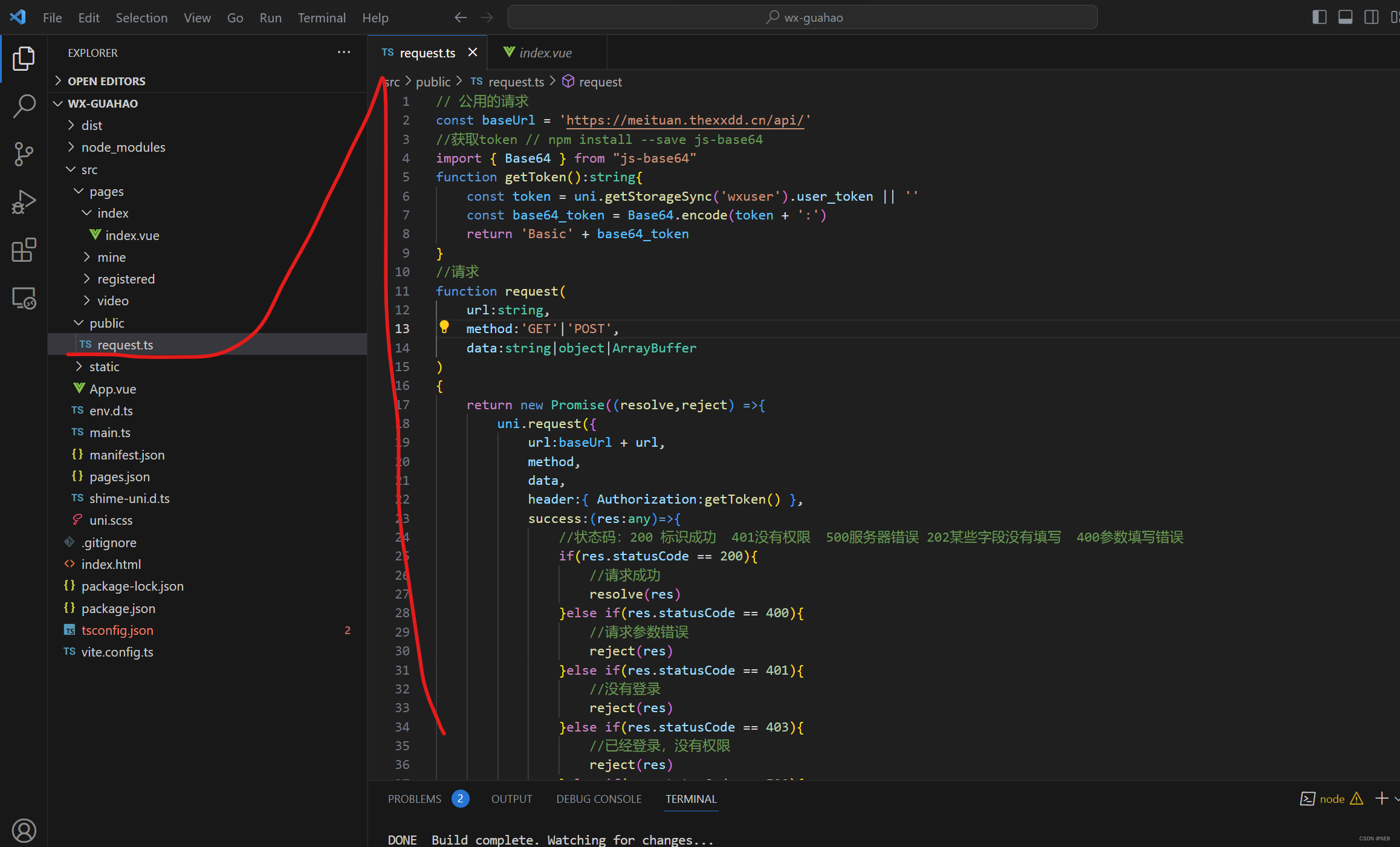Open the Remote Explorer view

tap(24, 298)
